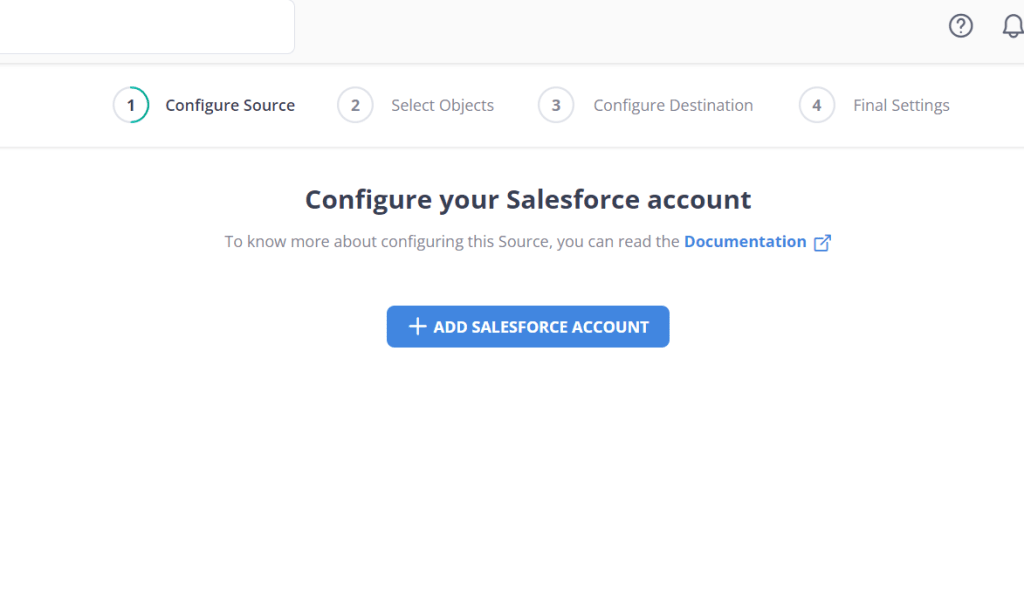Screen dimensions: 1024x606
Task: Open the notifications bell icon
Action: [x=1013, y=26]
